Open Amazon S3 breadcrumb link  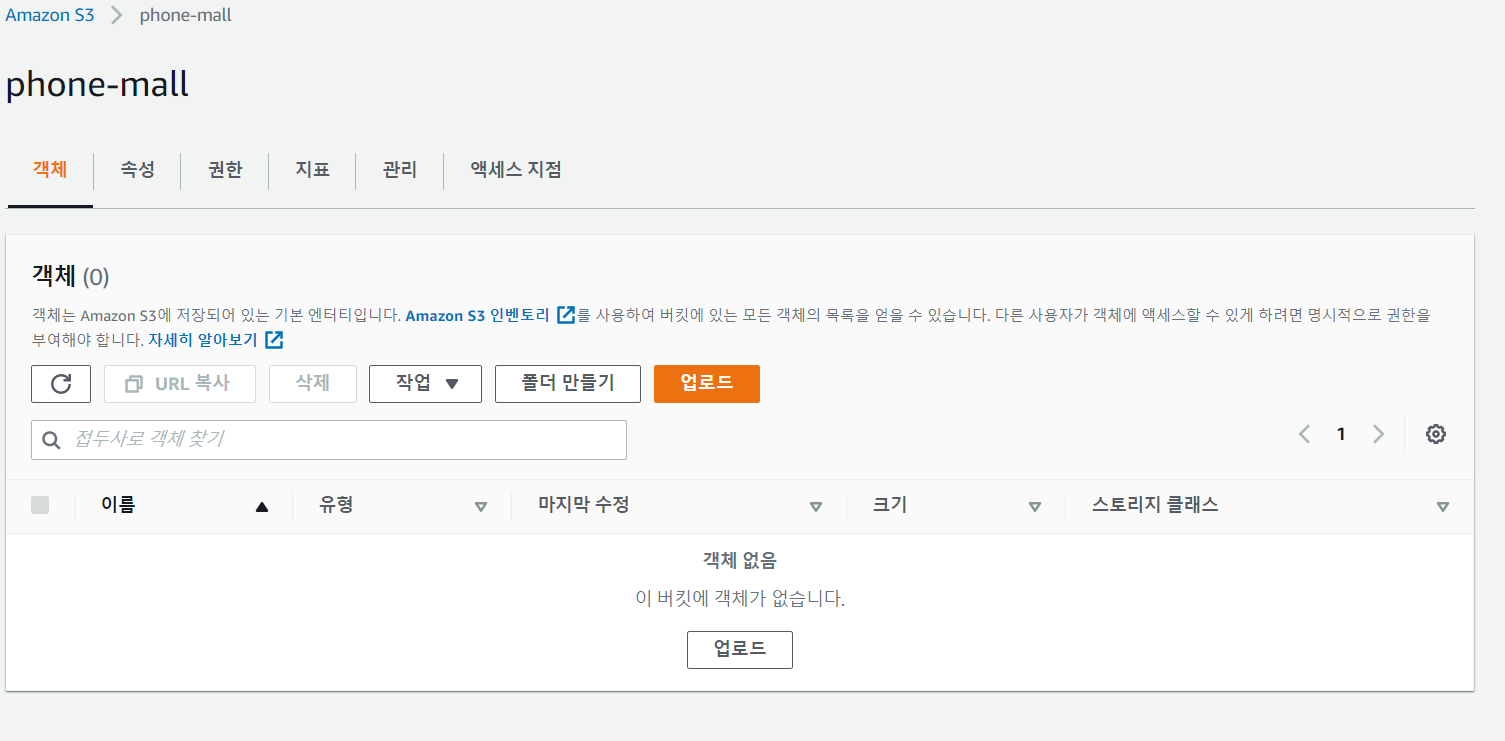tap(50, 16)
